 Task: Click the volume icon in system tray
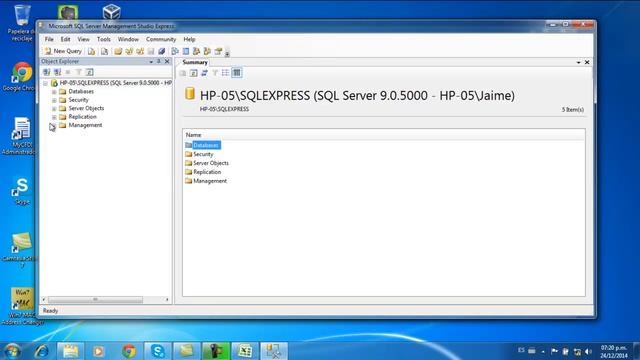588,351
